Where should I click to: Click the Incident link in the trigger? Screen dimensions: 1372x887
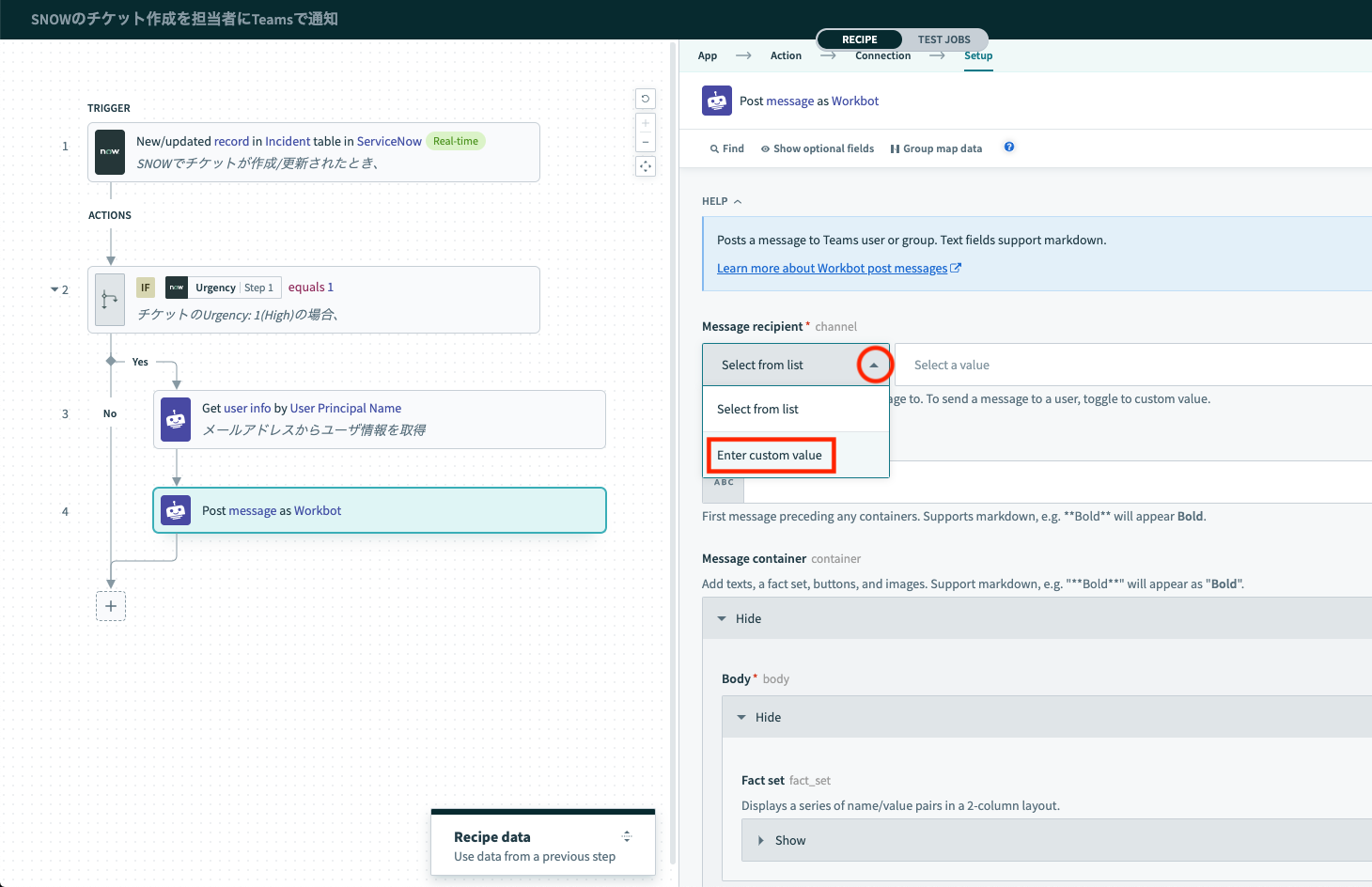click(x=288, y=141)
